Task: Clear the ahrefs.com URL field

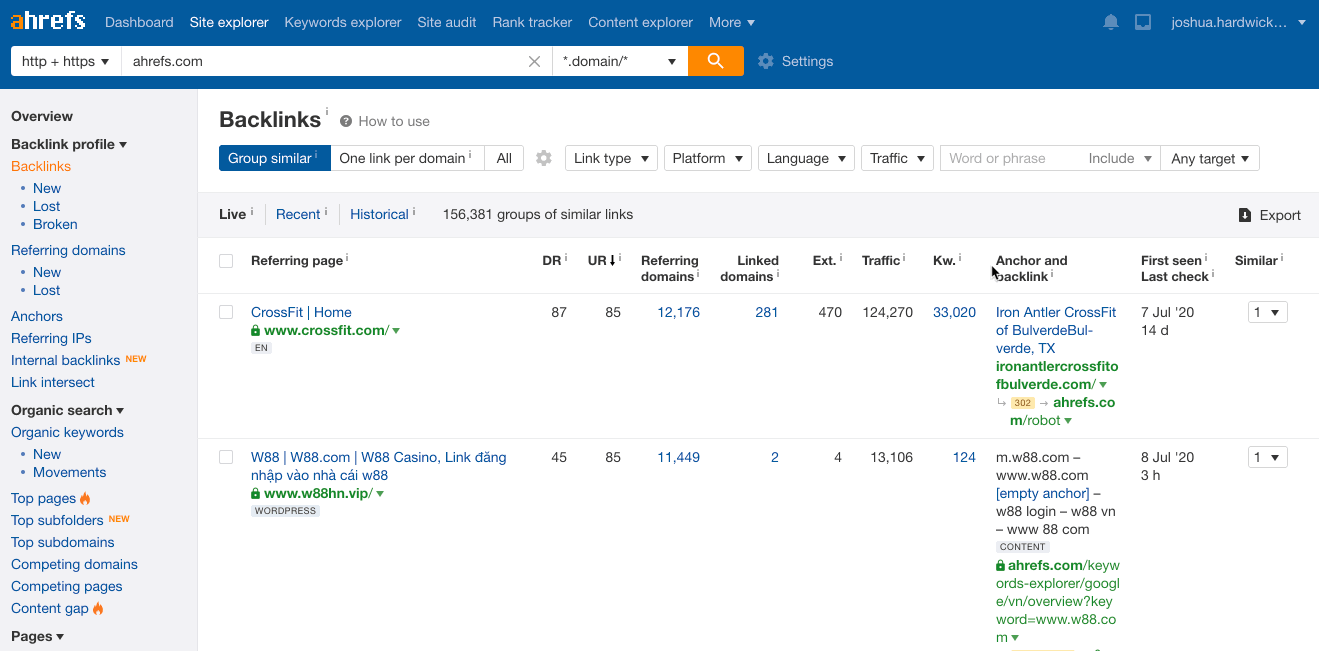Action: click(535, 61)
